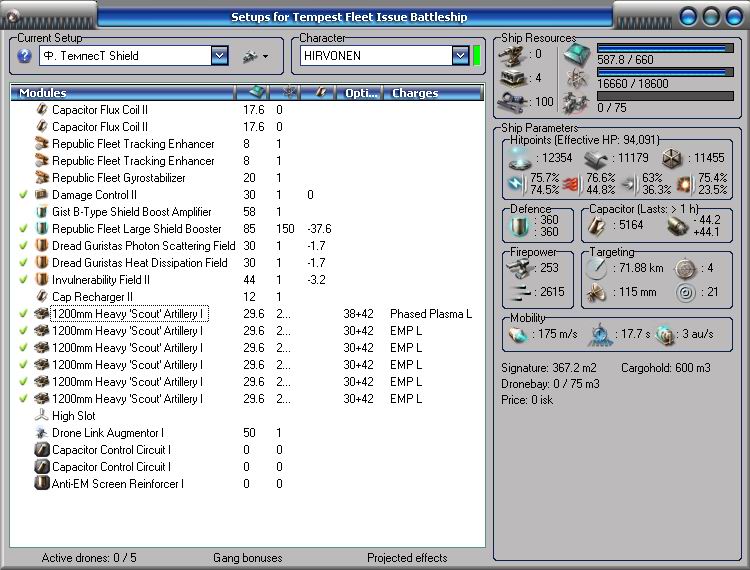Click the drone bandwidth resource icon
750x570 pixels.
pyautogui.click(x=575, y=102)
